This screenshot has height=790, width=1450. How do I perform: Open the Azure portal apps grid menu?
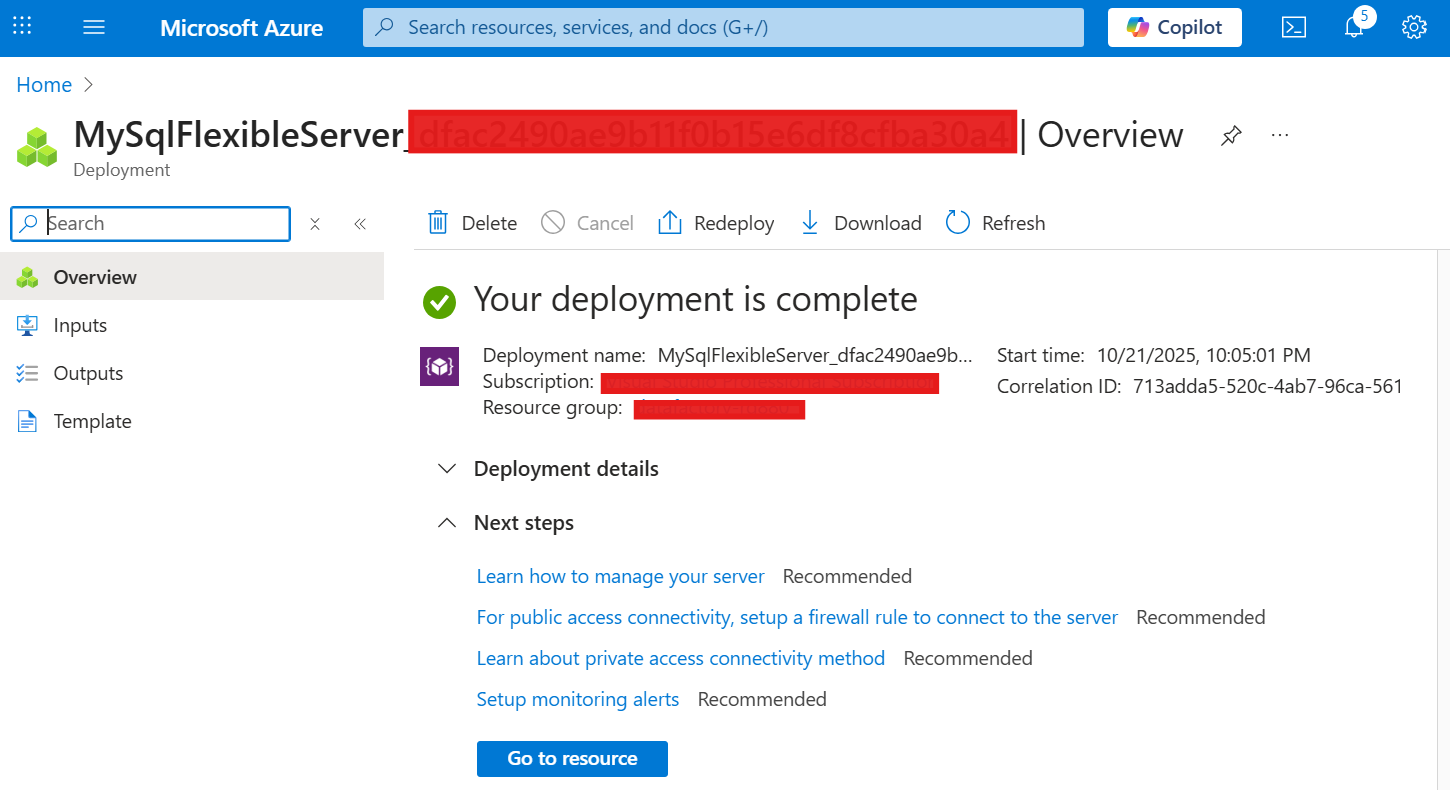22,27
